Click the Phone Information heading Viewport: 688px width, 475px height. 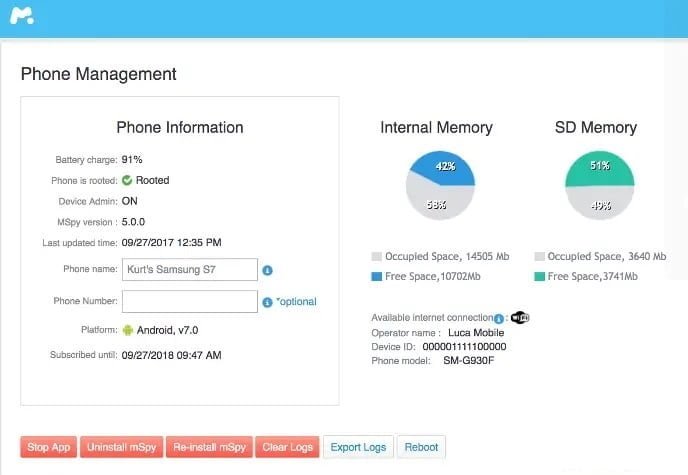[180, 128]
